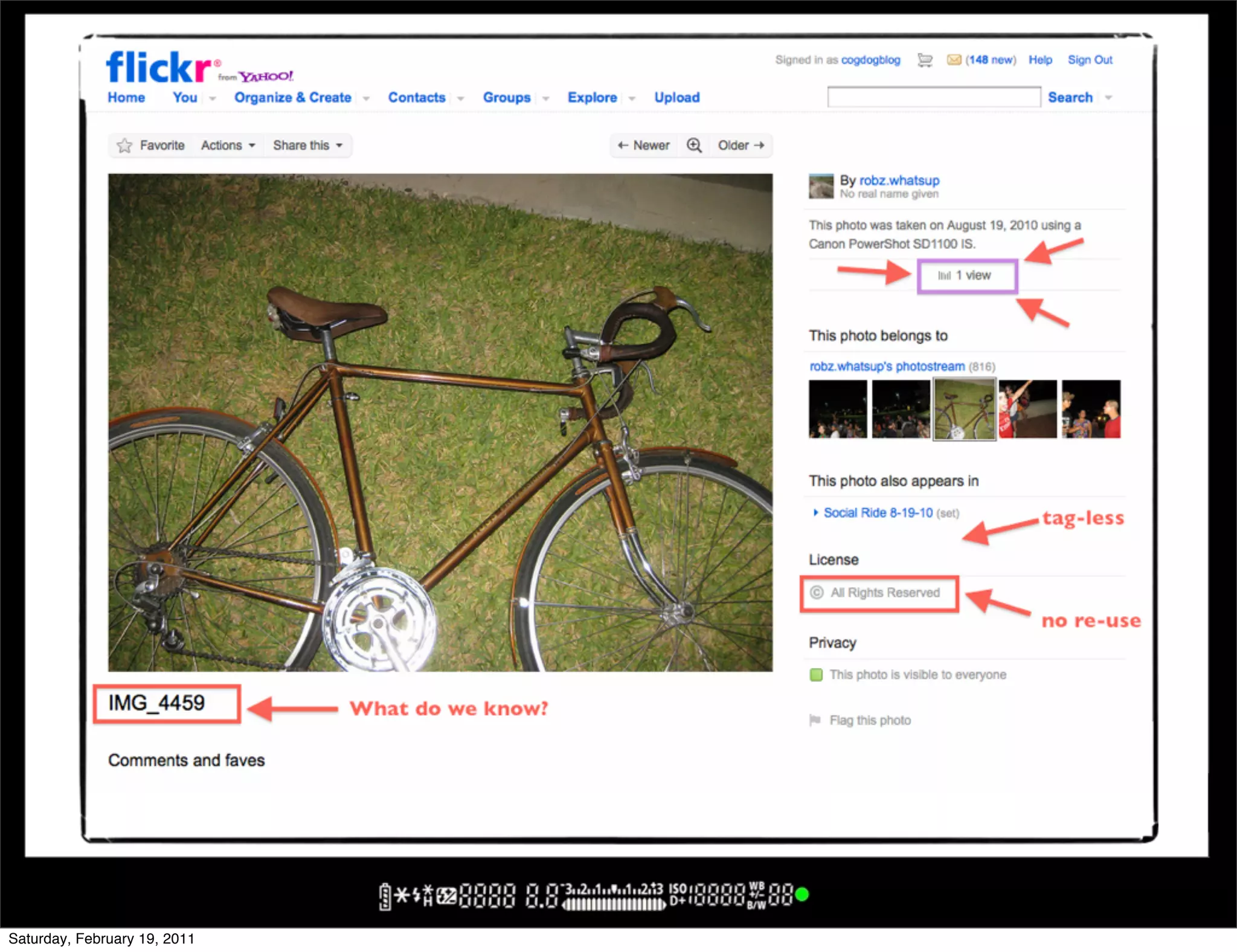Open the Explore menu
This screenshot has width=1237, height=952.
click(592, 98)
